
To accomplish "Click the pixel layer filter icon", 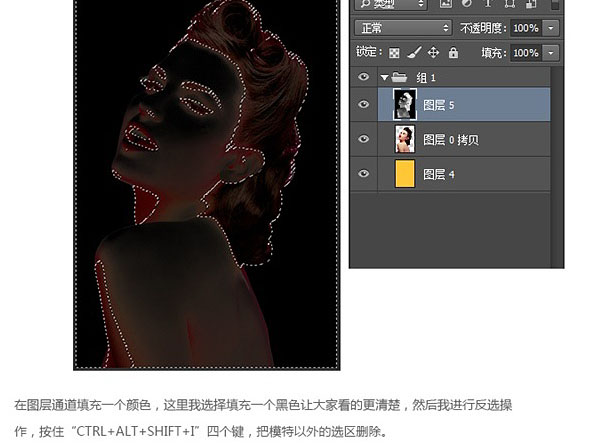I will pos(446,3).
